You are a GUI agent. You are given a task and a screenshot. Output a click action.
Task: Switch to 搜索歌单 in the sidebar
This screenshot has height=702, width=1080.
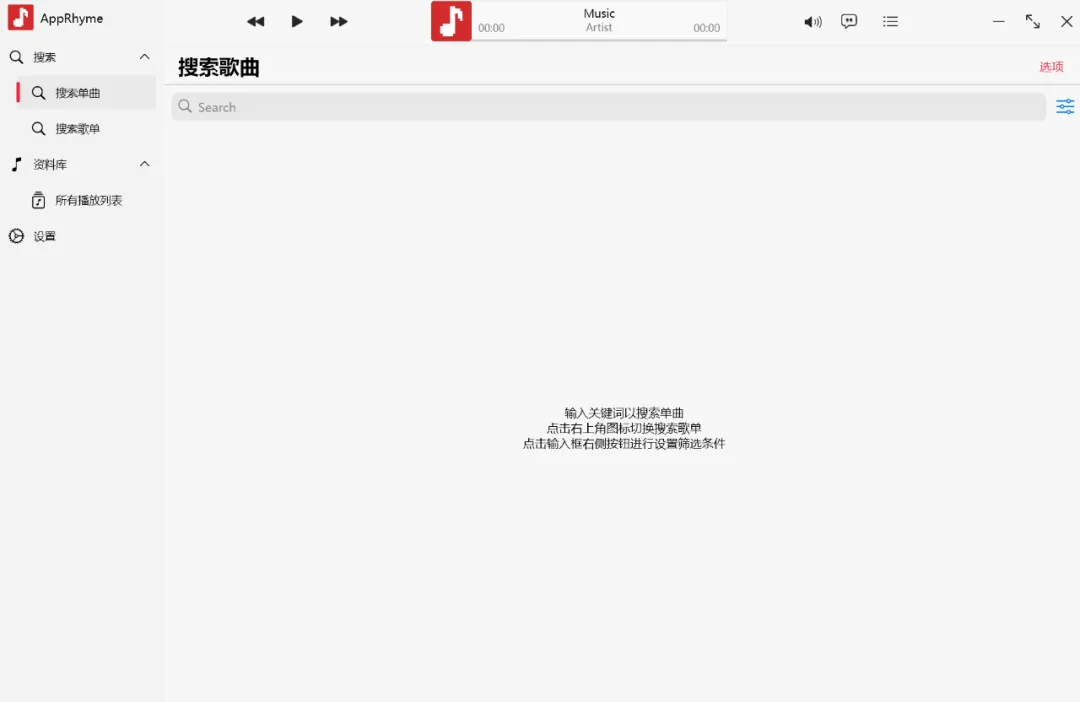78,129
